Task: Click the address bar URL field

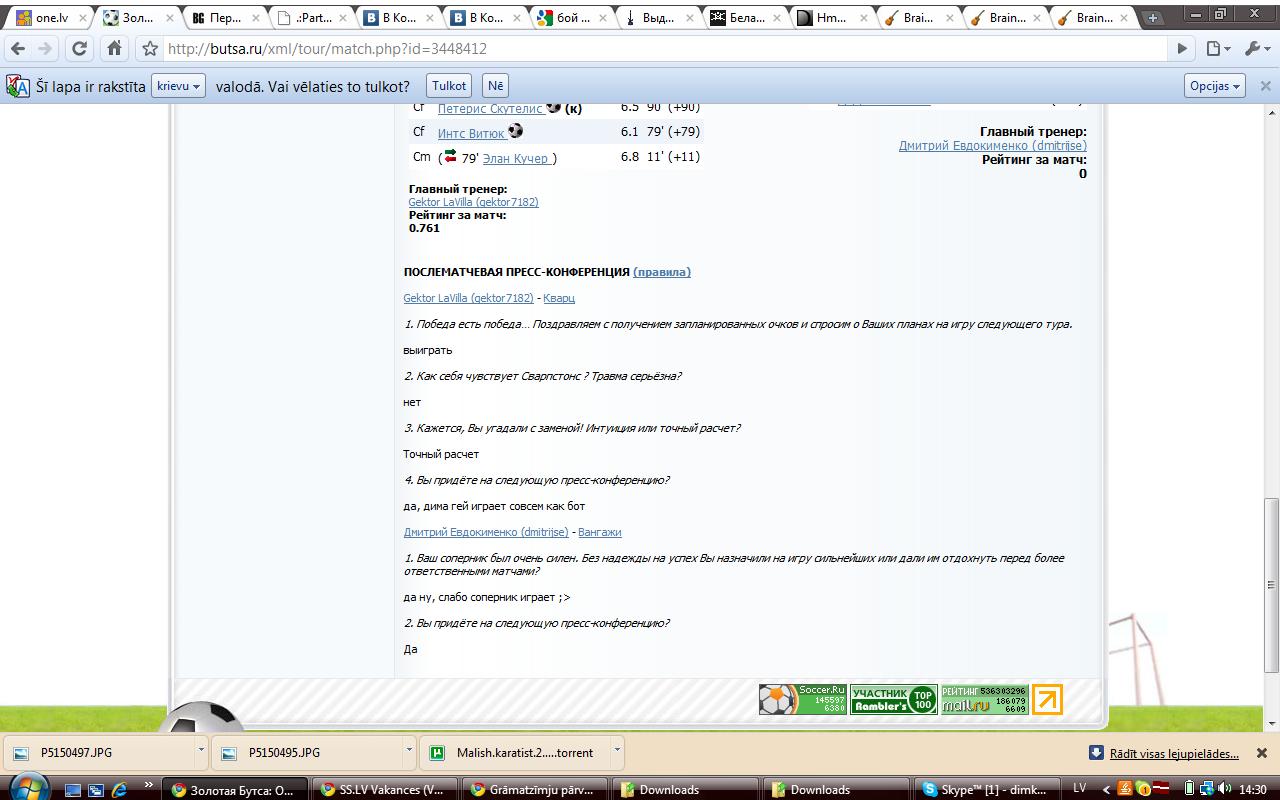Action: point(660,48)
